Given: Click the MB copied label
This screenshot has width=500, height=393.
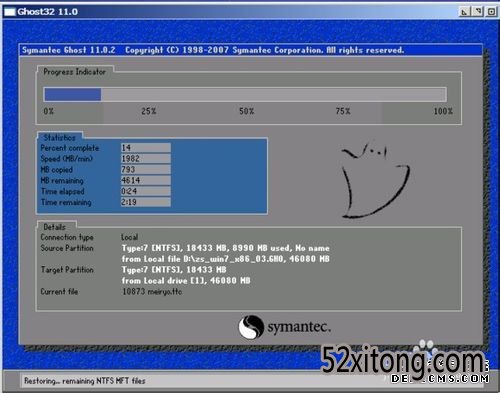Looking at the screenshot, I should click(57, 170).
